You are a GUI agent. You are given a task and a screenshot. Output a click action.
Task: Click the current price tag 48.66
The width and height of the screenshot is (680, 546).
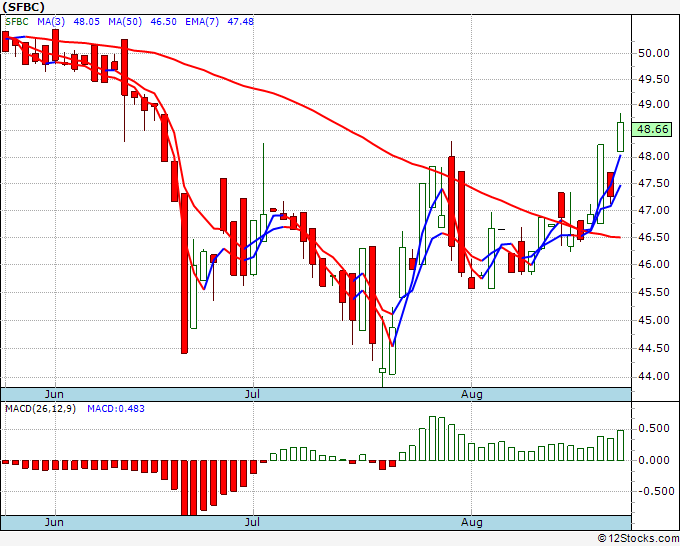[652, 129]
